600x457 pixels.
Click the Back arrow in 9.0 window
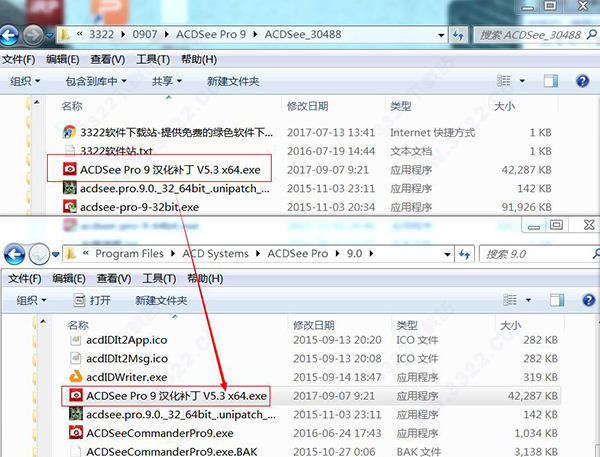tap(15, 254)
